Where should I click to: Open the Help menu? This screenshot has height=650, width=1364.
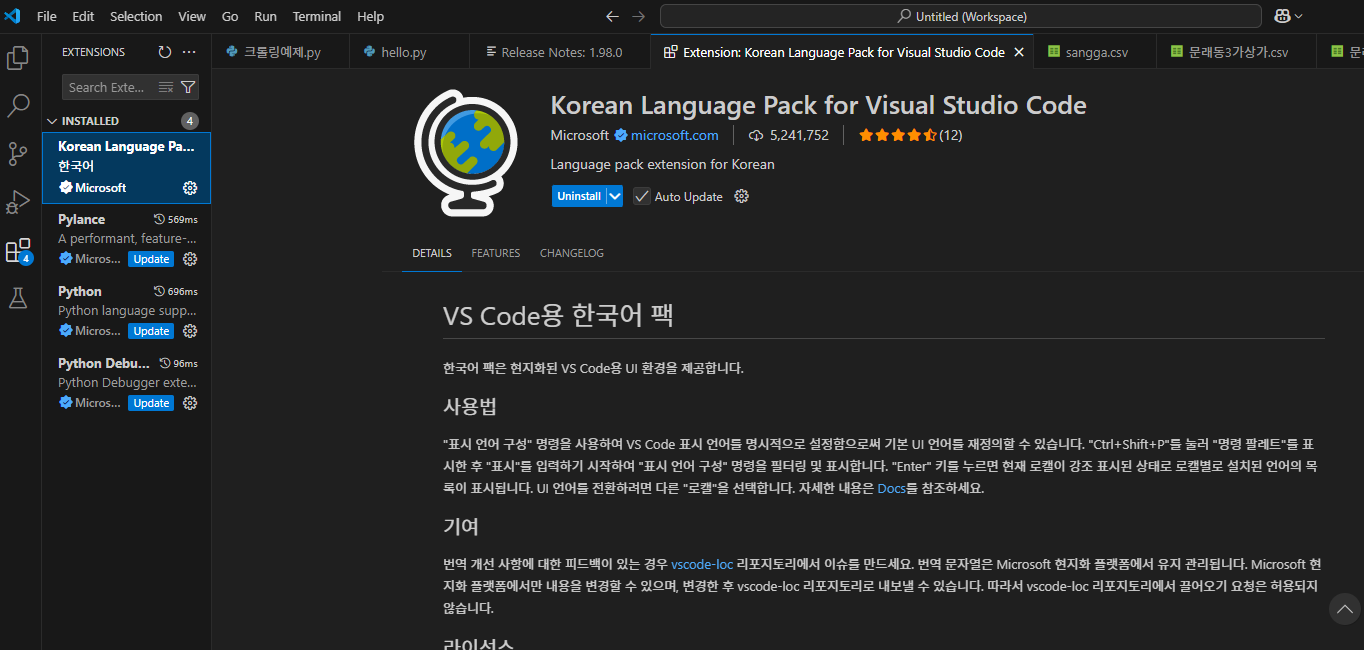pyautogui.click(x=370, y=16)
